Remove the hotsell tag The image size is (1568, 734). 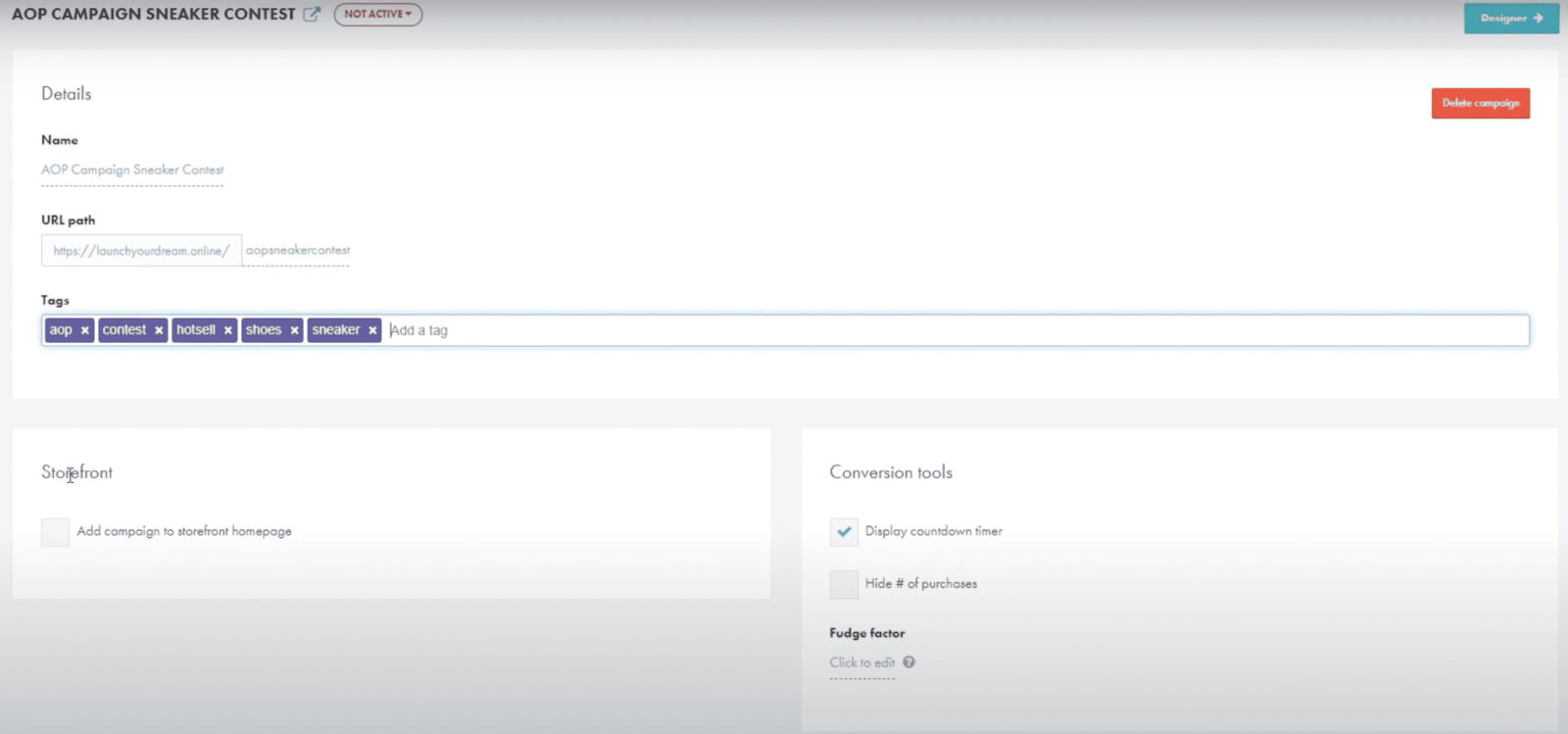pyautogui.click(x=228, y=330)
